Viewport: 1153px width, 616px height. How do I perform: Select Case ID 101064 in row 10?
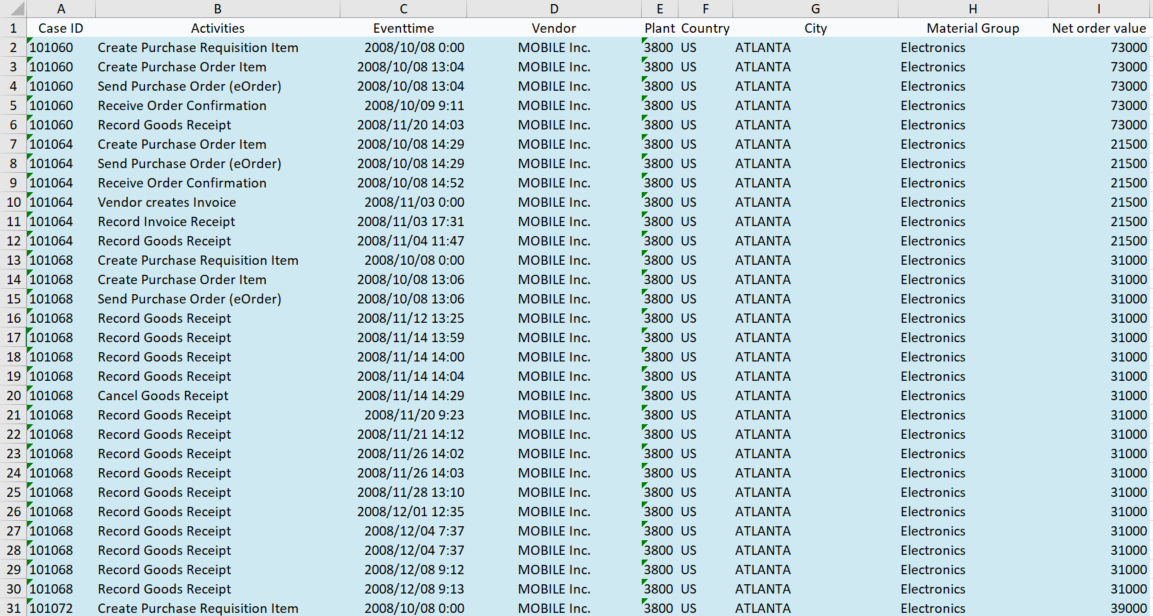(61, 202)
